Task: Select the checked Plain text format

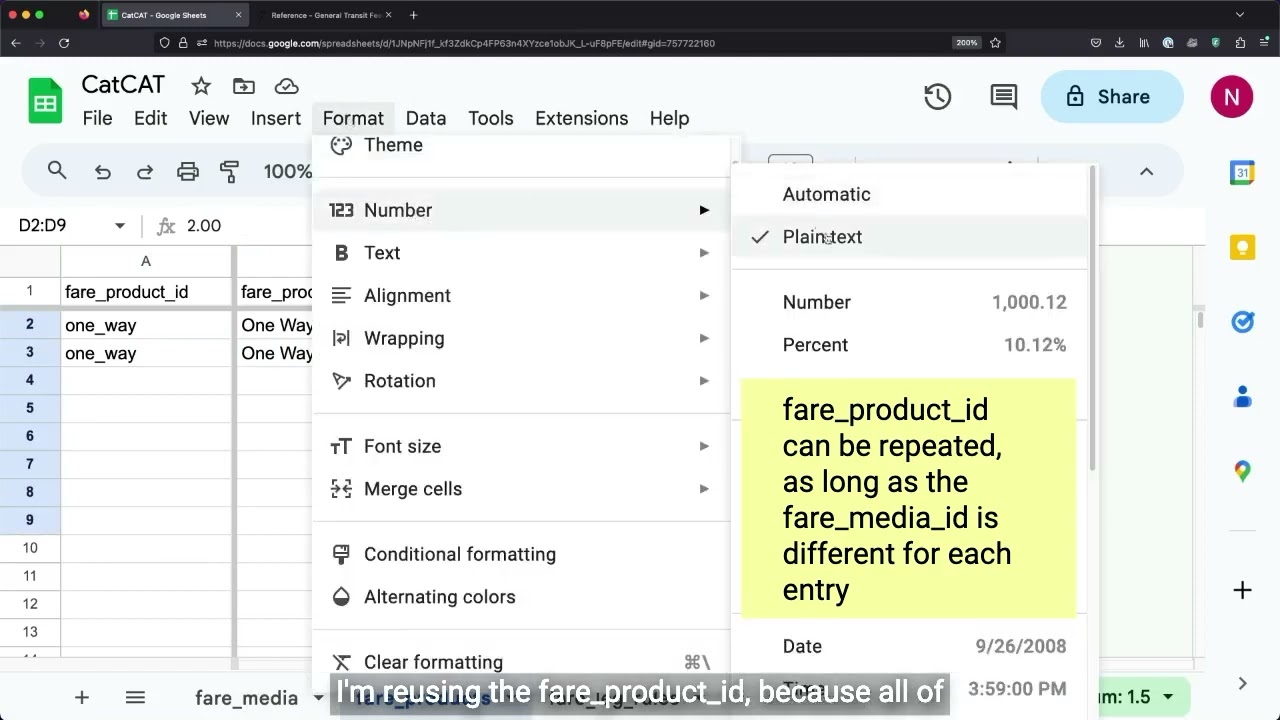Action: point(908,237)
